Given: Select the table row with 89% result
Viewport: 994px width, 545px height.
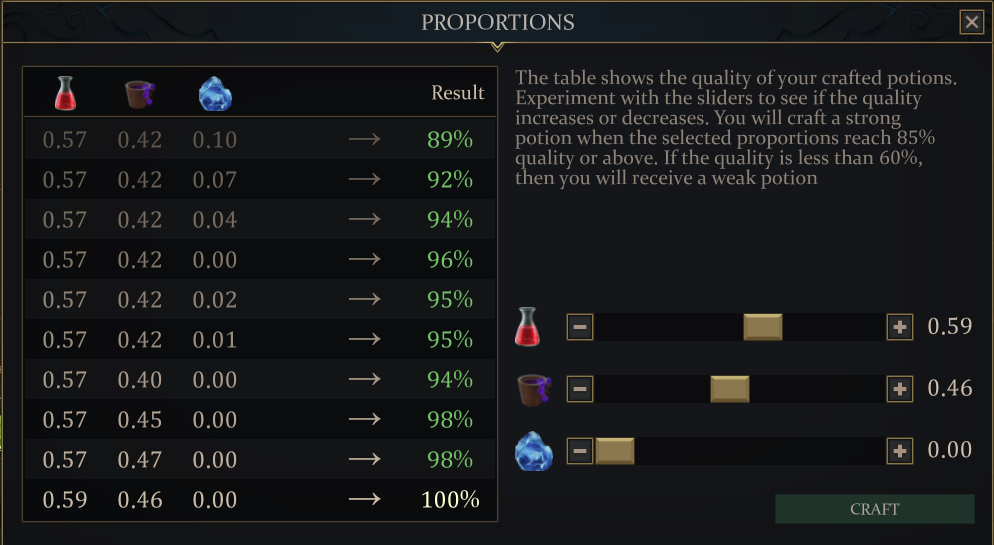Looking at the screenshot, I should coord(260,140).
